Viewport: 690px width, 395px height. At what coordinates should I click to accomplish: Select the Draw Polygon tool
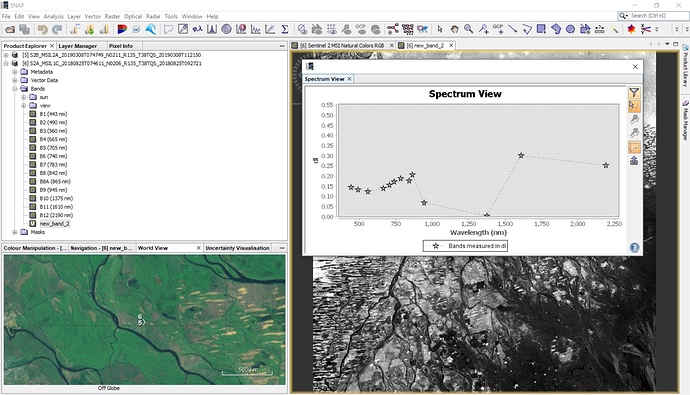[556, 29]
